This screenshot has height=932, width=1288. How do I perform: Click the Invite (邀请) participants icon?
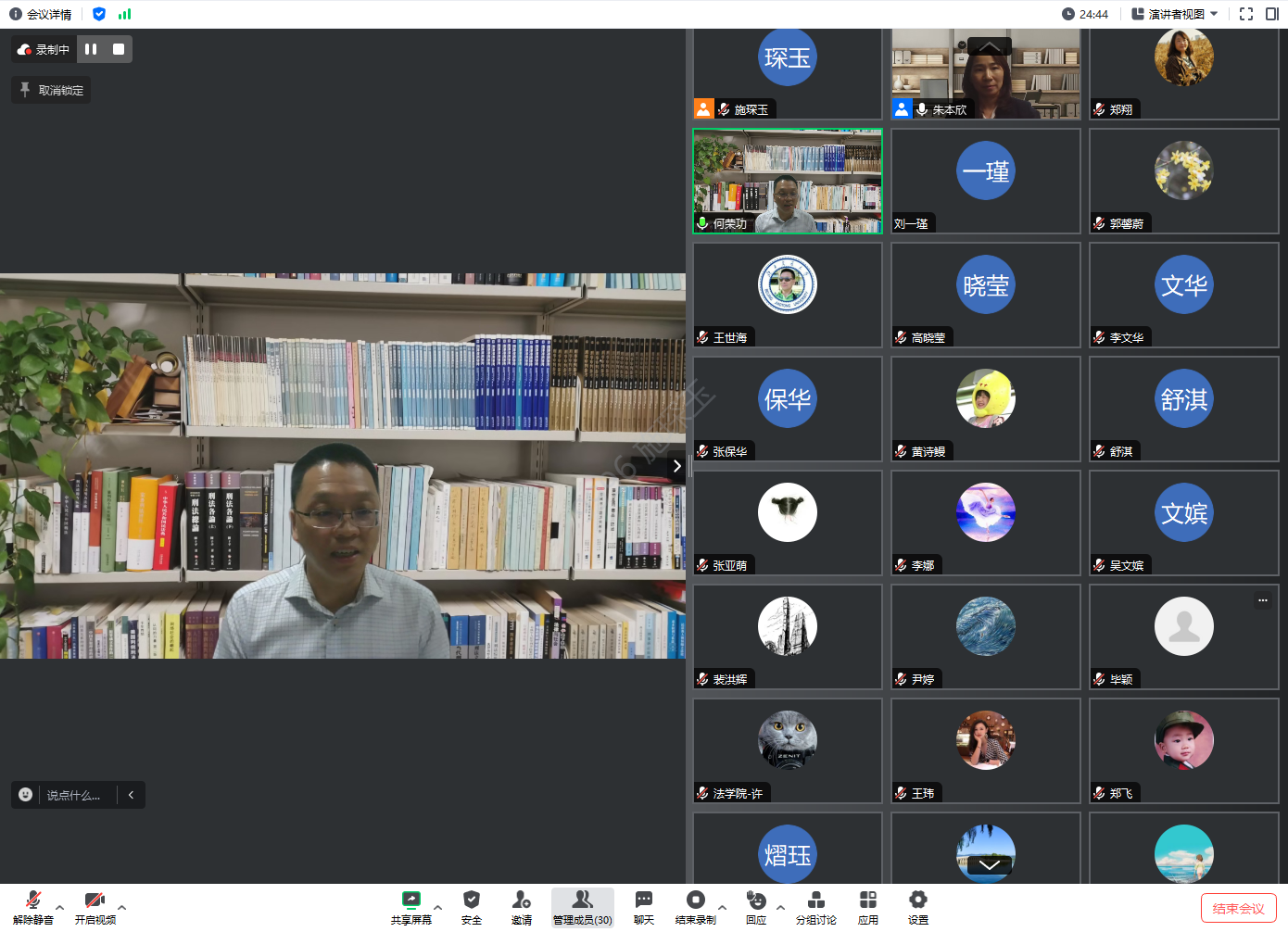point(522,900)
